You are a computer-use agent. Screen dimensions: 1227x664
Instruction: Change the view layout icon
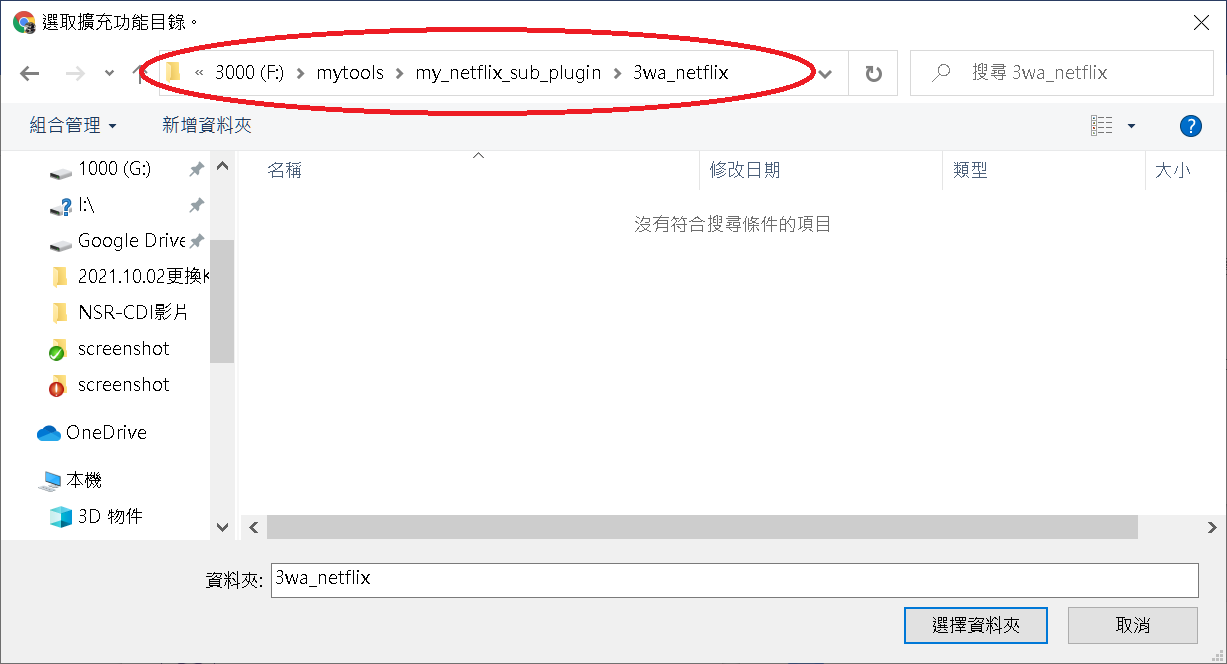1102,125
